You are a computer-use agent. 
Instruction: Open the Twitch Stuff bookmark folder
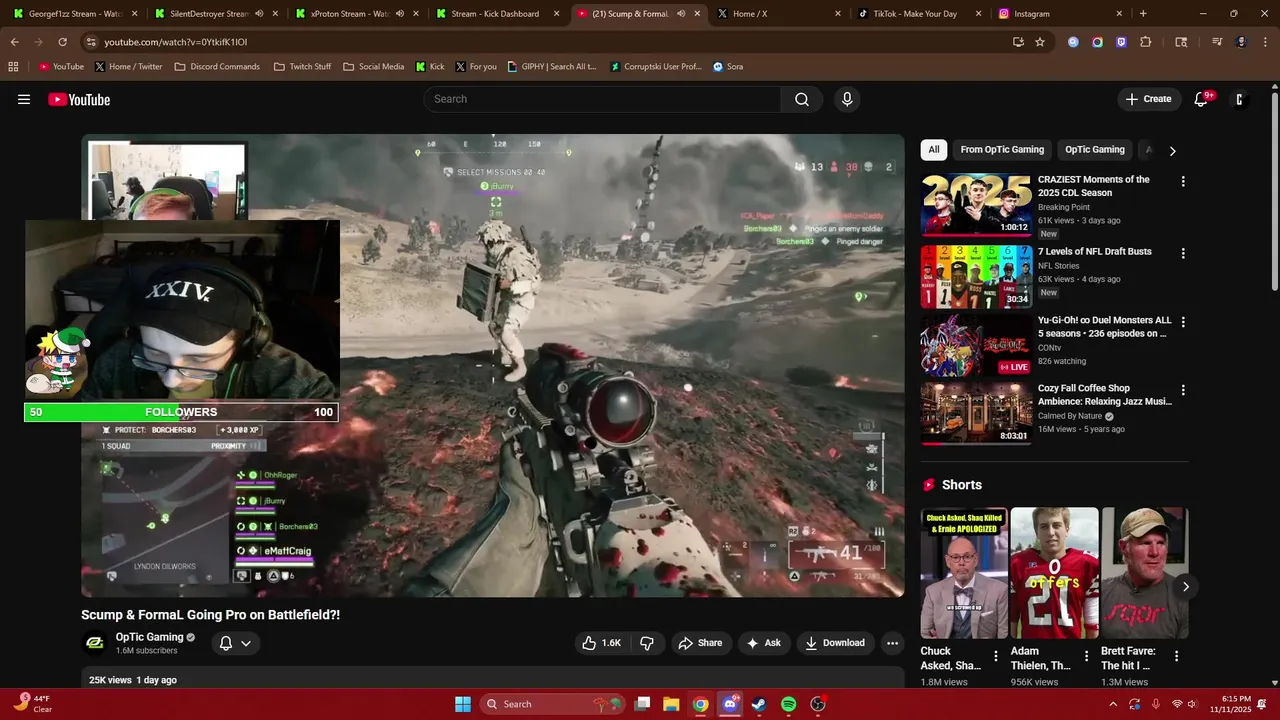302,67
